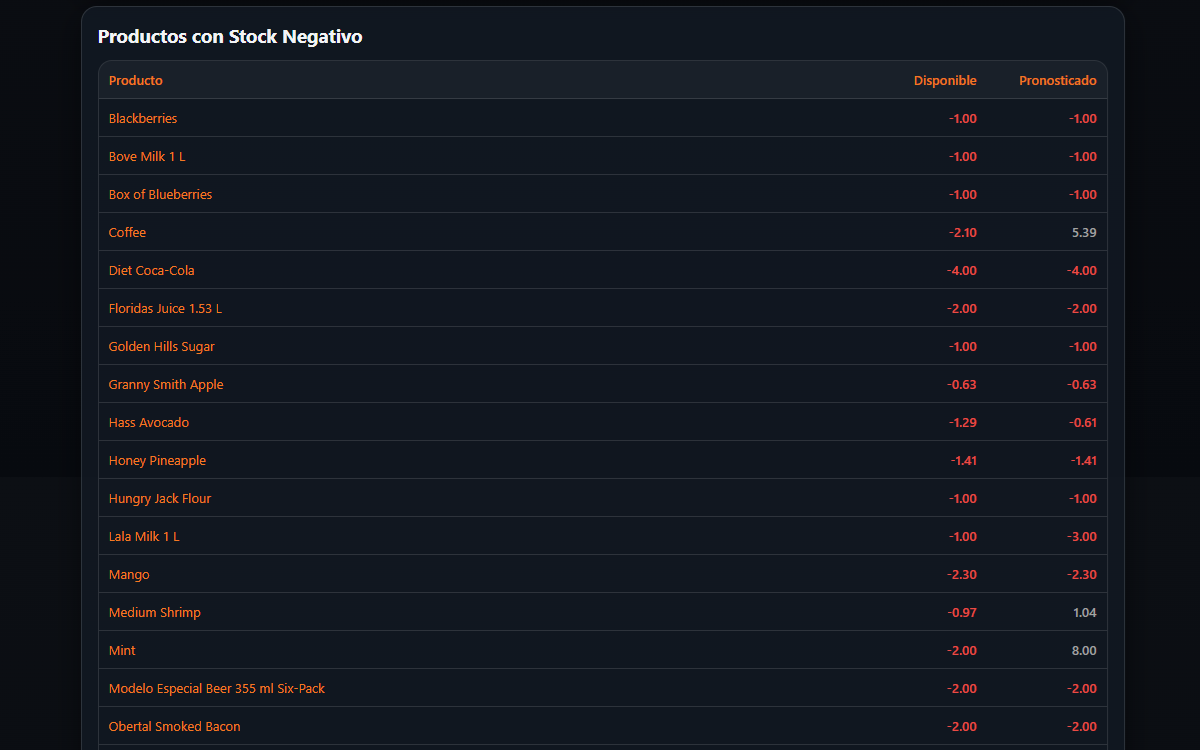Open the Hass Avocado product
The height and width of the screenshot is (750, 1200).
click(148, 422)
